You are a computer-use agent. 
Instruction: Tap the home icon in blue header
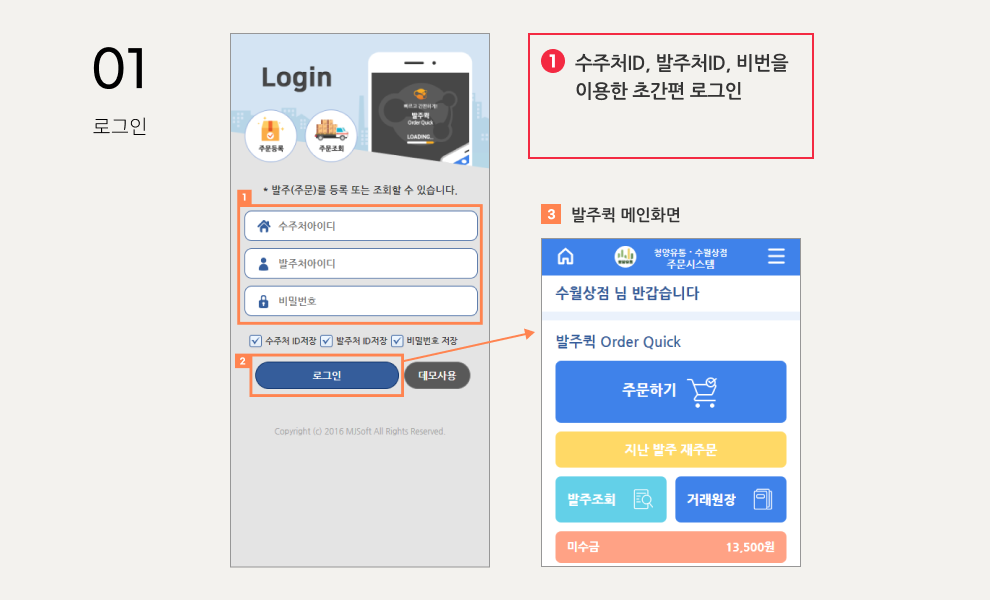(x=566, y=256)
